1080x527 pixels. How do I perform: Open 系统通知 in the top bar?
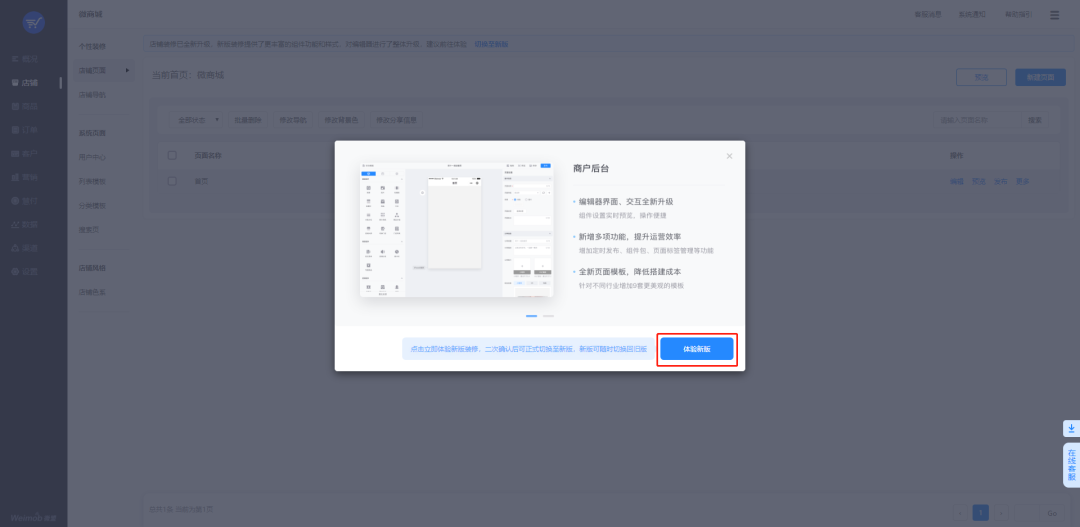(972, 14)
